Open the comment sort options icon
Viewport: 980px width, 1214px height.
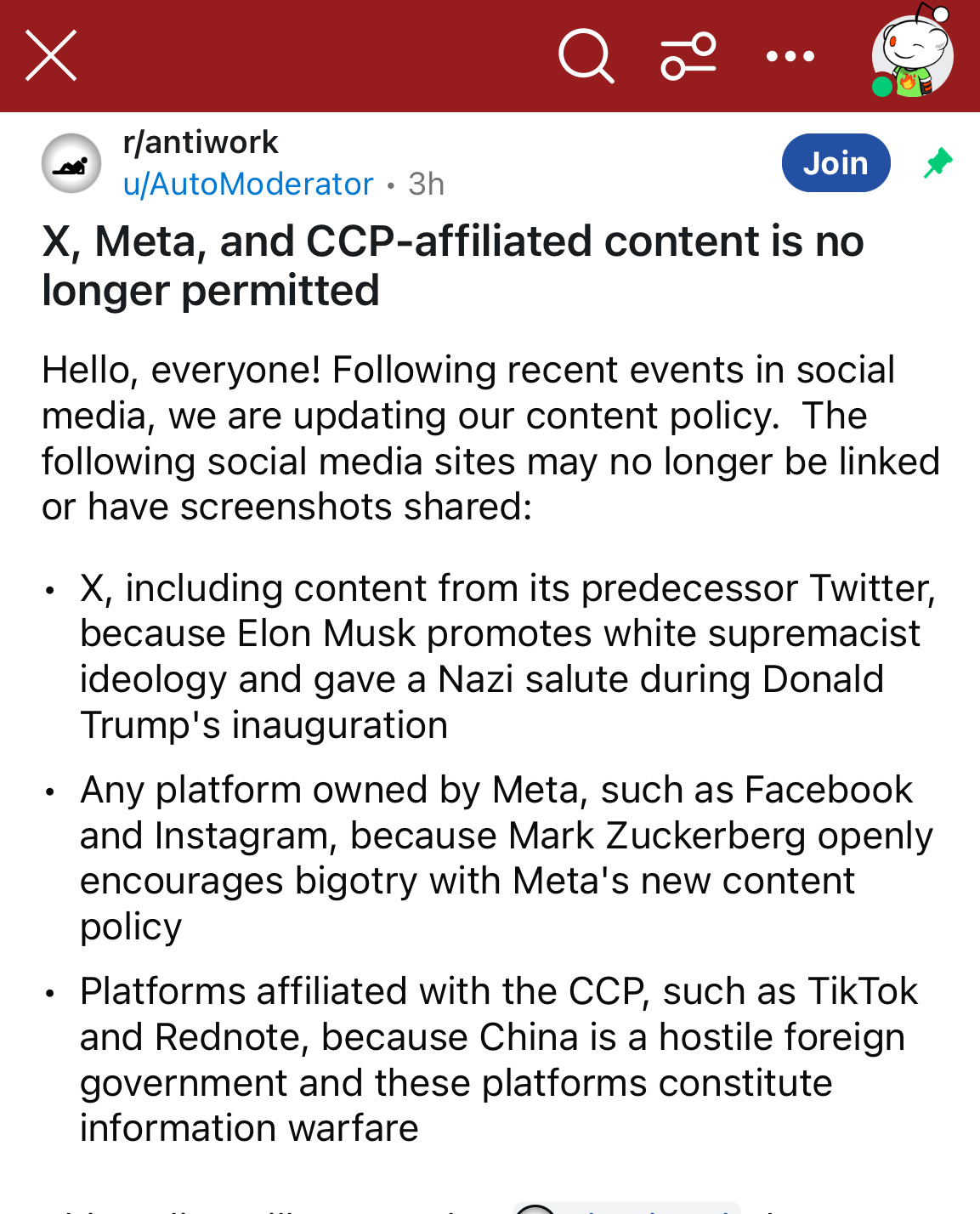click(688, 56)
